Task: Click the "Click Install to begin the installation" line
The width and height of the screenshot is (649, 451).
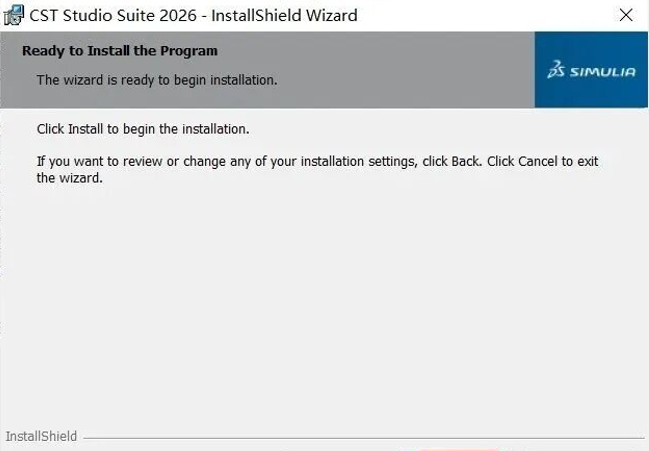Action: point(142,129)
